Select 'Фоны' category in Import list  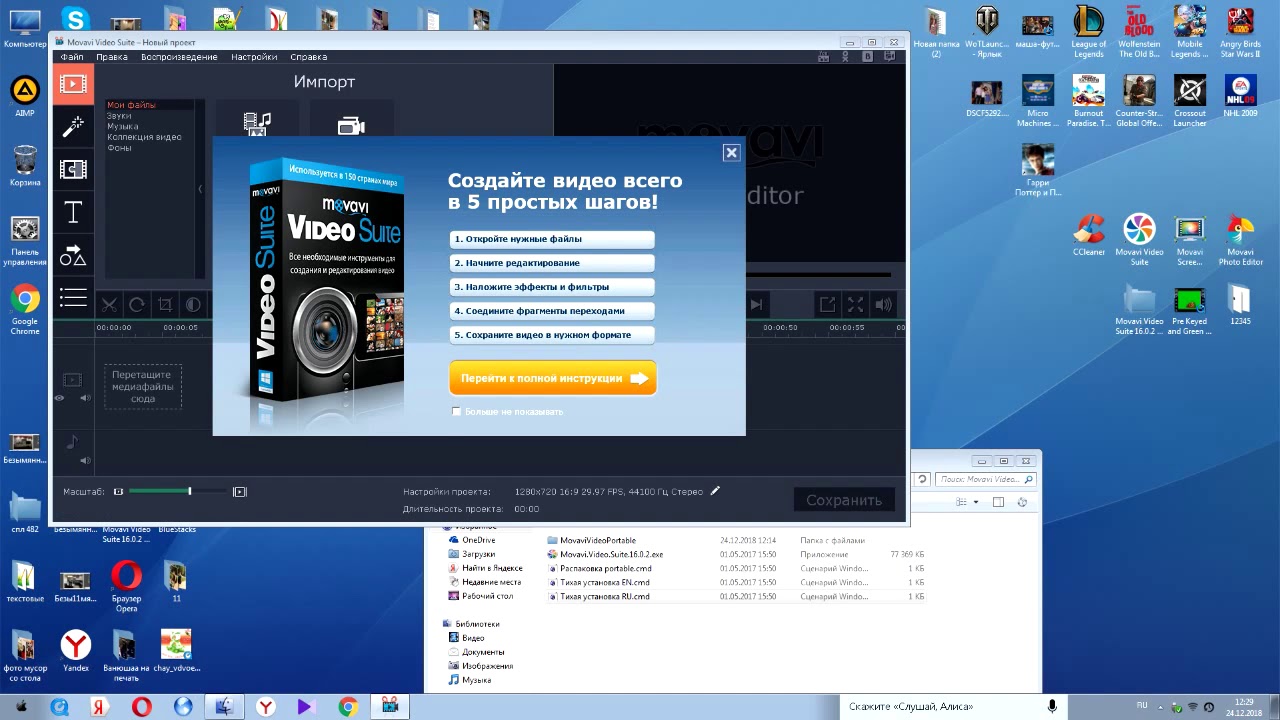click(x=119, y=148)
